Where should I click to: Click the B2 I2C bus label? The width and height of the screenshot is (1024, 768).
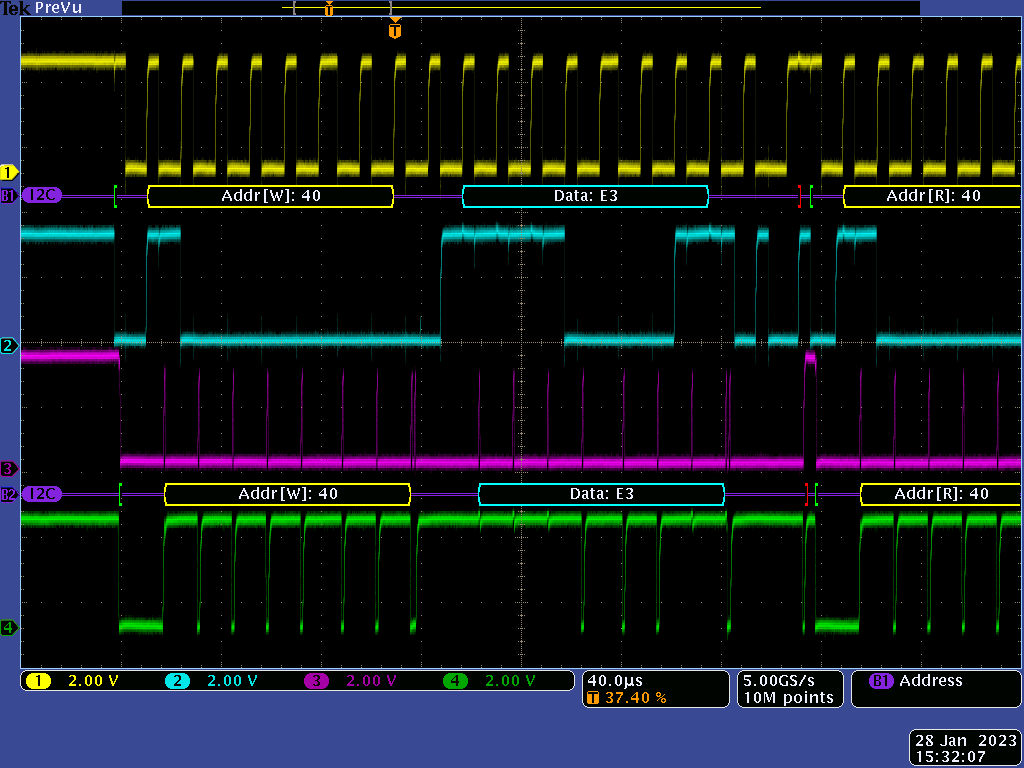[42, 493]
